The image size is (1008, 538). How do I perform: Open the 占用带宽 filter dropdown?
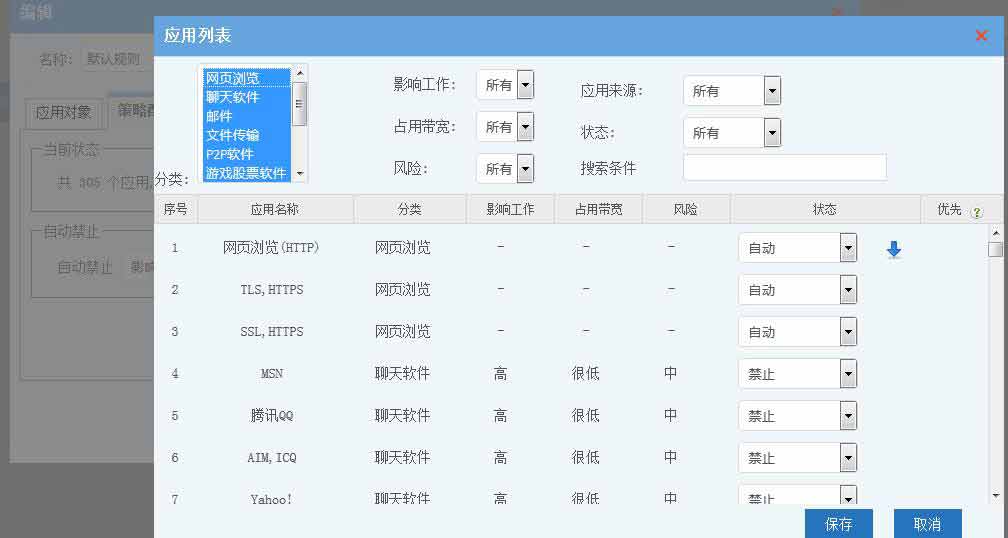[525, 127]
